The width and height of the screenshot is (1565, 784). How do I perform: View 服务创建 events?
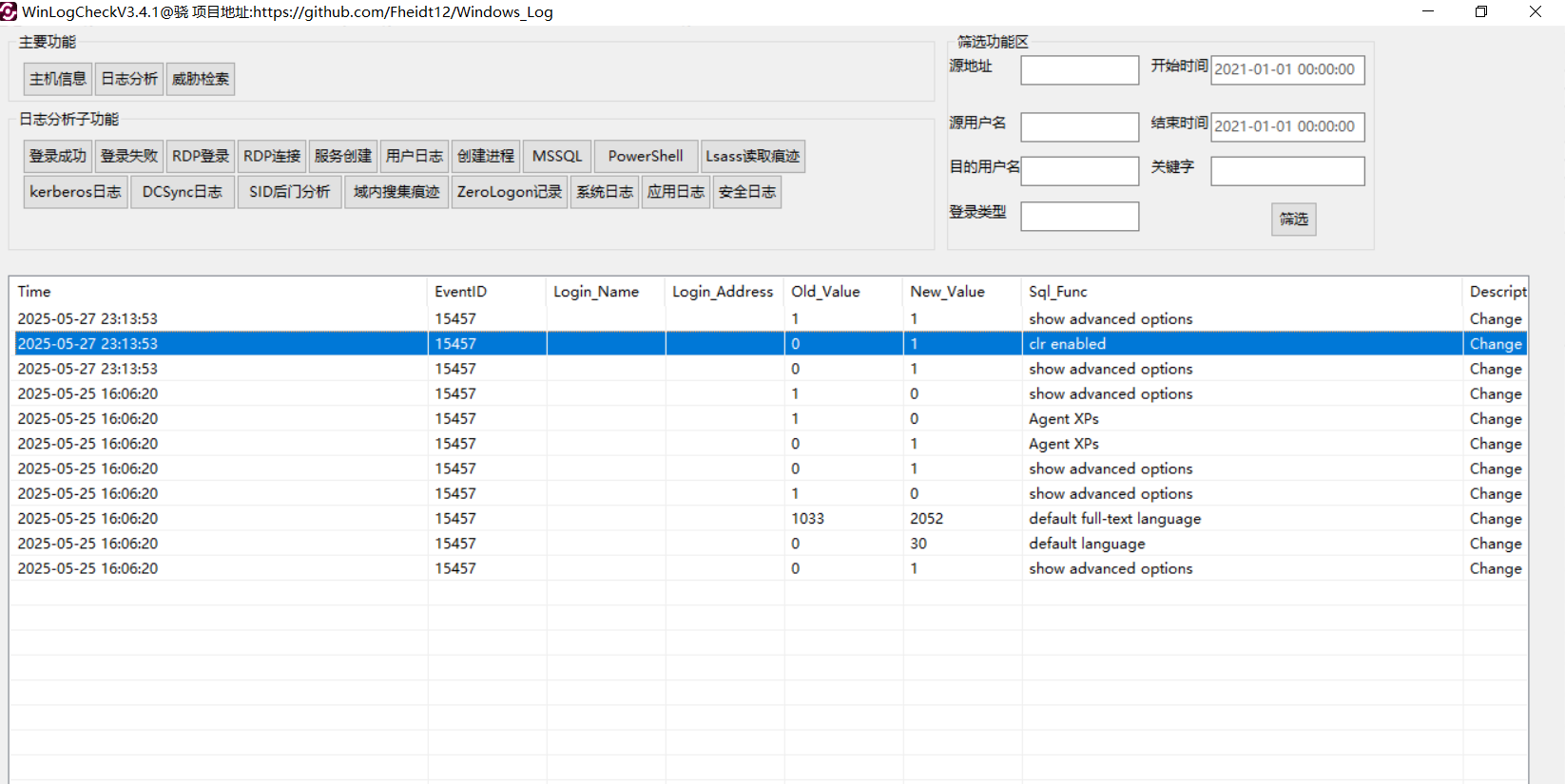[343, 156]
